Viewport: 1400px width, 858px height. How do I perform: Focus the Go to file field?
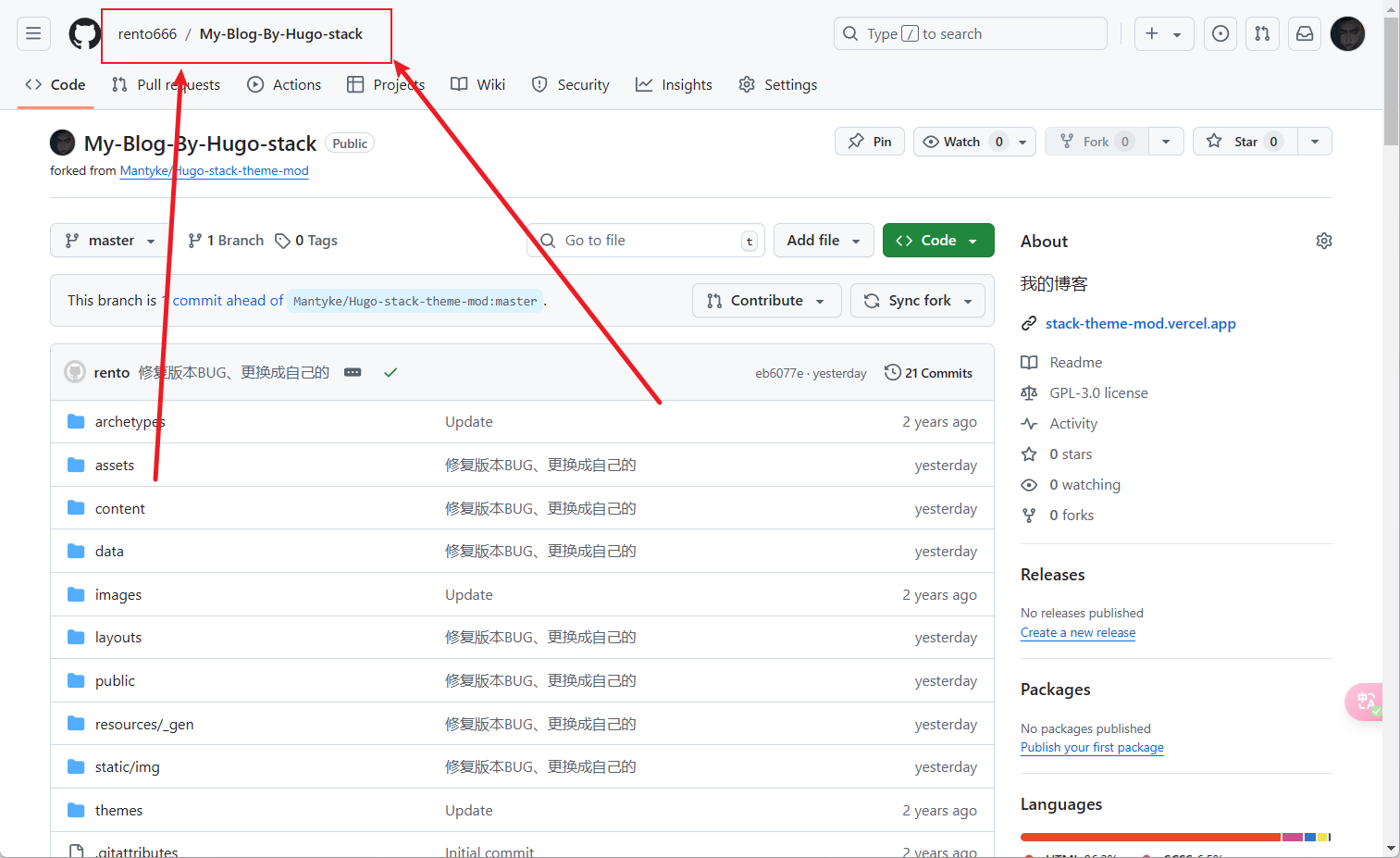(646, 241)
